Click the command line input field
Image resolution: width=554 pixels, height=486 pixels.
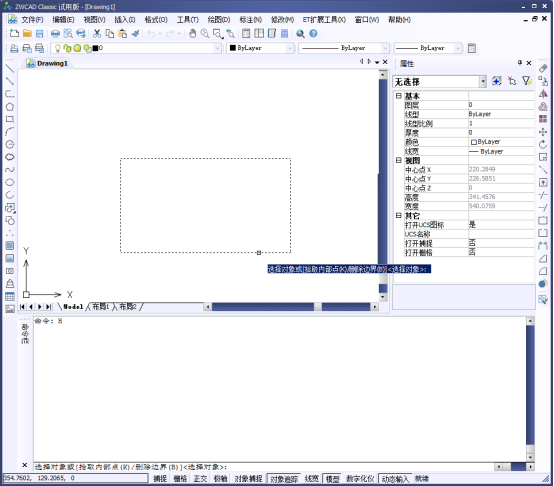(263, 467)
